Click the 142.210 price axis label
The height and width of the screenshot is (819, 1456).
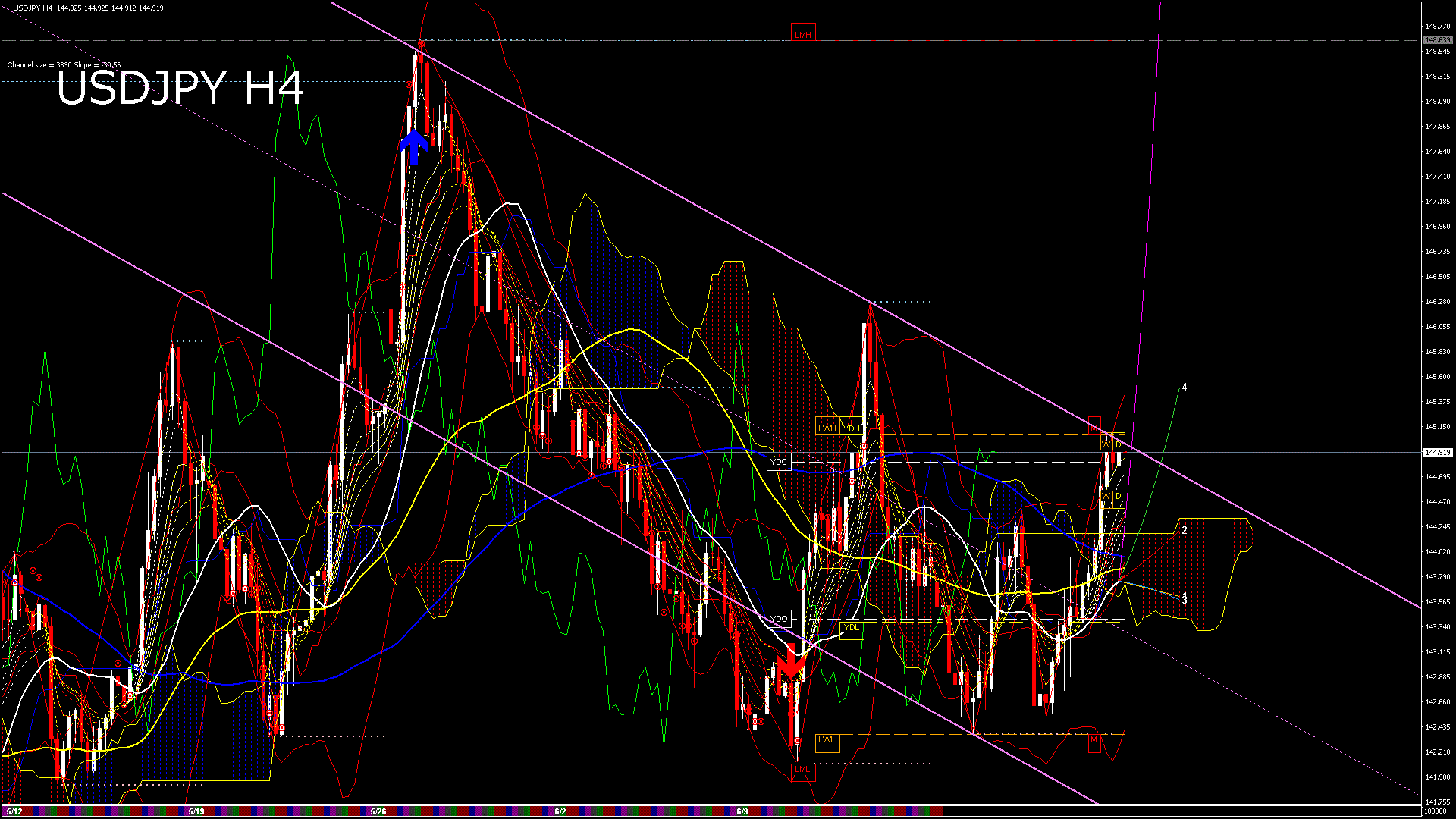click(x=1438, y=752)
